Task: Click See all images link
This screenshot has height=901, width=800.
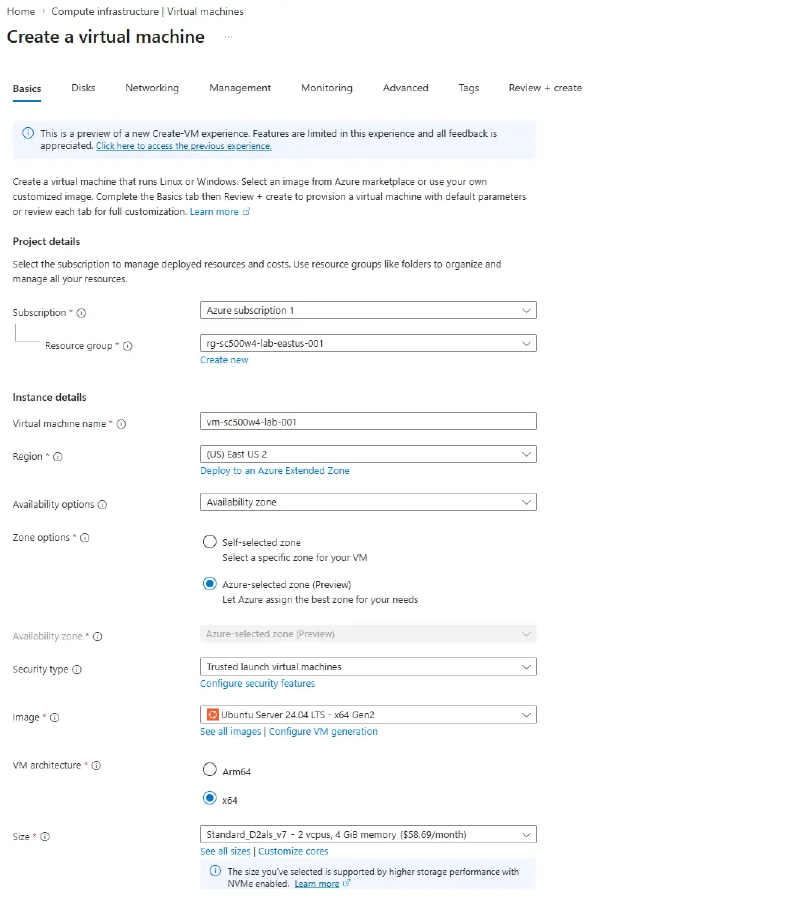Action: (230, 731)
